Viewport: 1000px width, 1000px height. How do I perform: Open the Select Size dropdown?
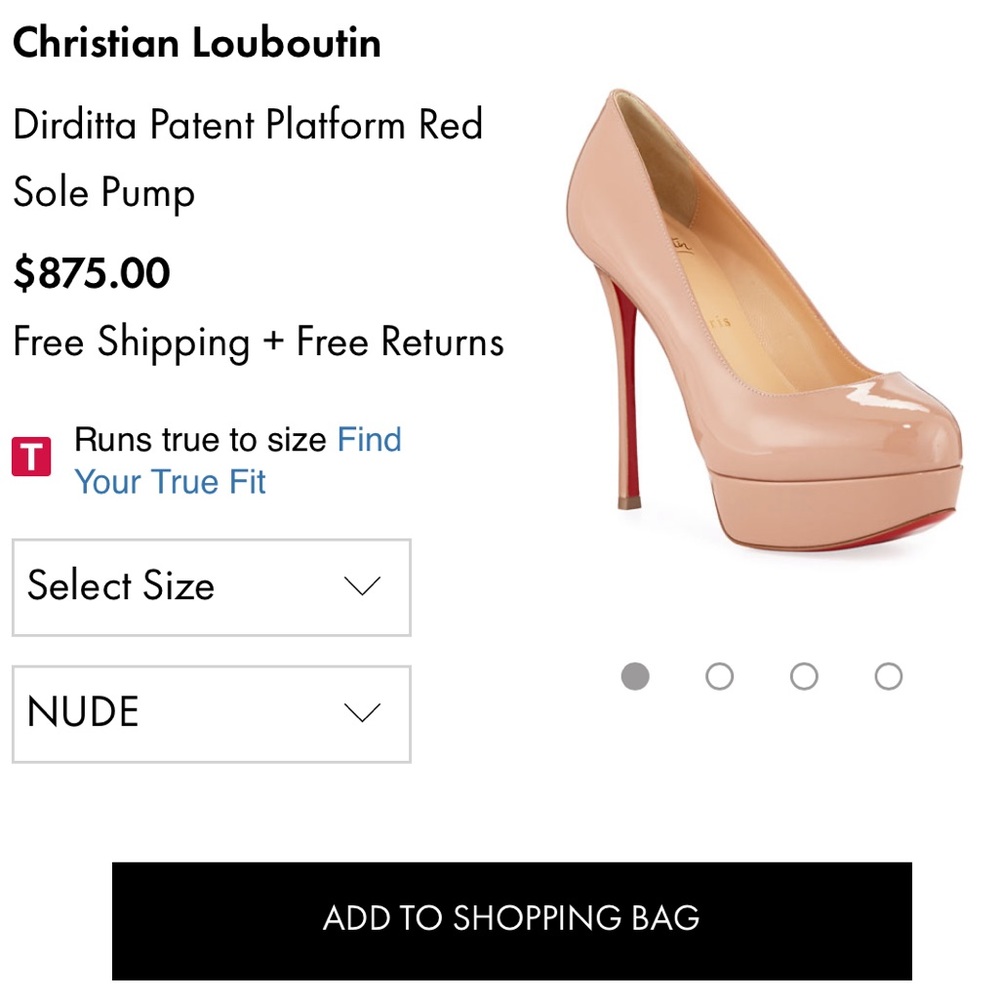coord(210,588)
